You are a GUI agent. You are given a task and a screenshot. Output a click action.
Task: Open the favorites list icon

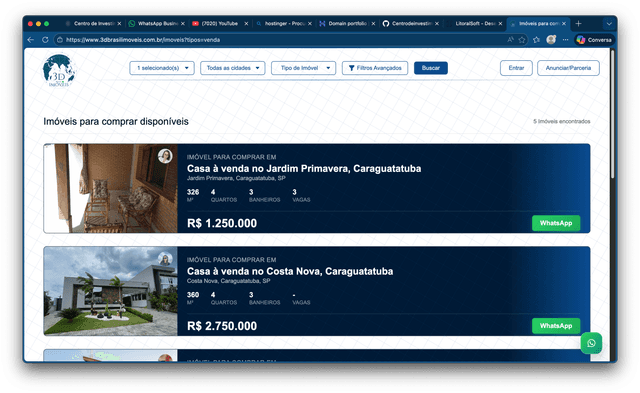[536, 40]
